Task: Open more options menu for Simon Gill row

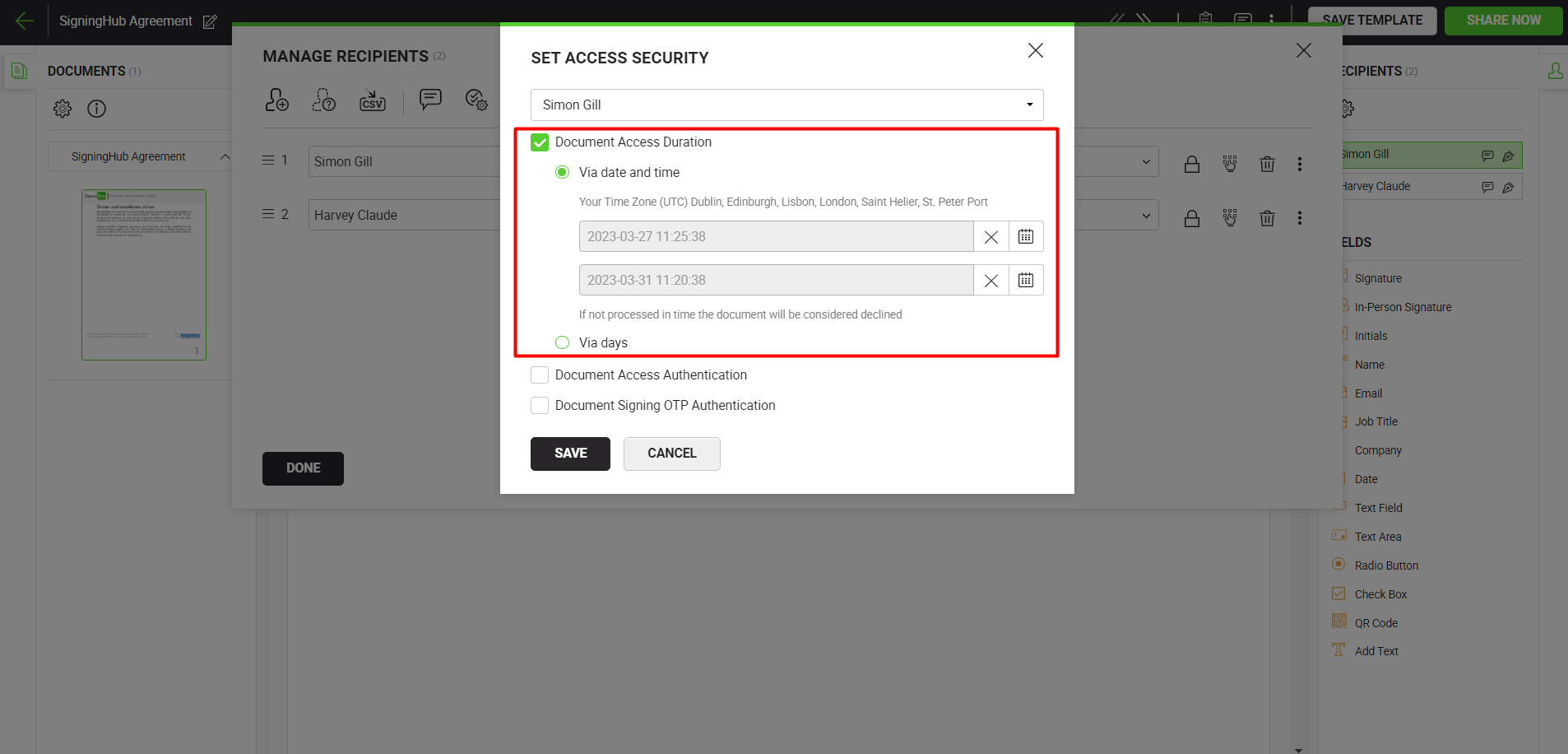Action: 1300,165
